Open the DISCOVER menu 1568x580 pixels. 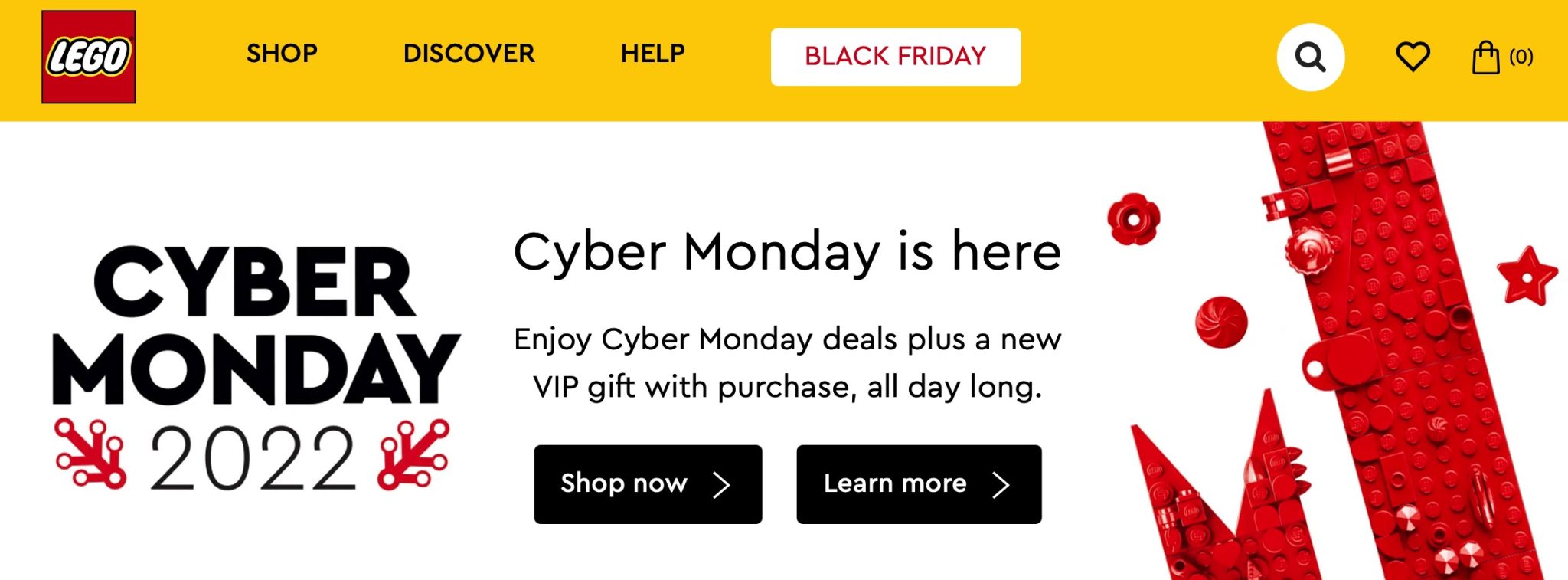[x=469, y=54]
